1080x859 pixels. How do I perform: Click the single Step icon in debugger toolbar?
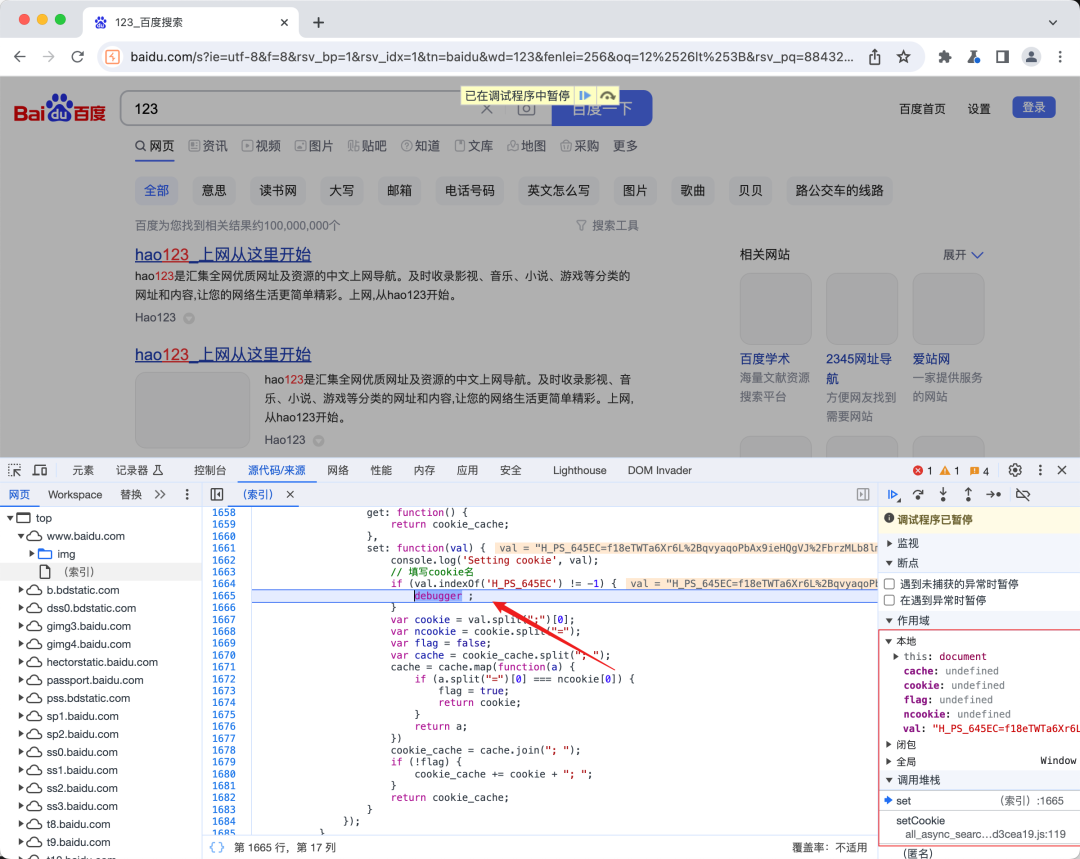coord(993,495)
